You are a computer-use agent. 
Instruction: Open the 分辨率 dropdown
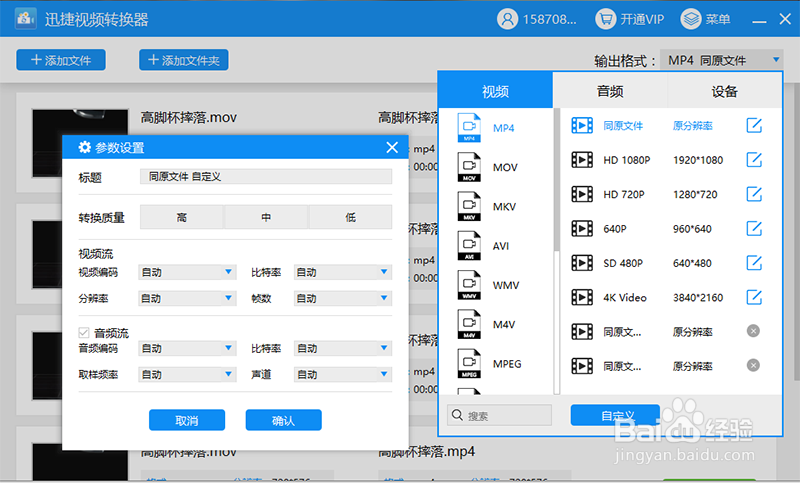click(187, 298)
